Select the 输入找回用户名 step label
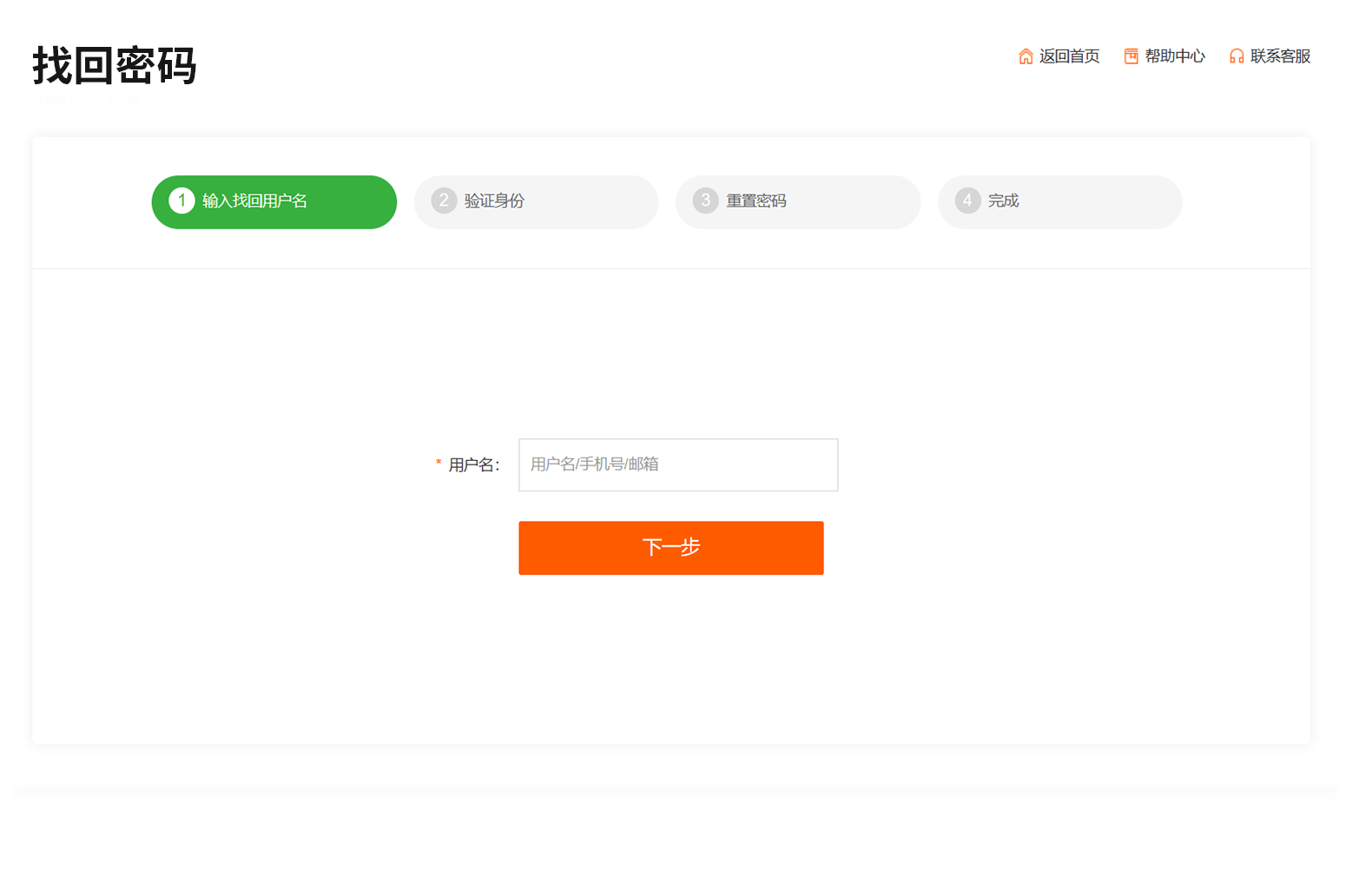The image size is (1346, 896). click(254, 201)
